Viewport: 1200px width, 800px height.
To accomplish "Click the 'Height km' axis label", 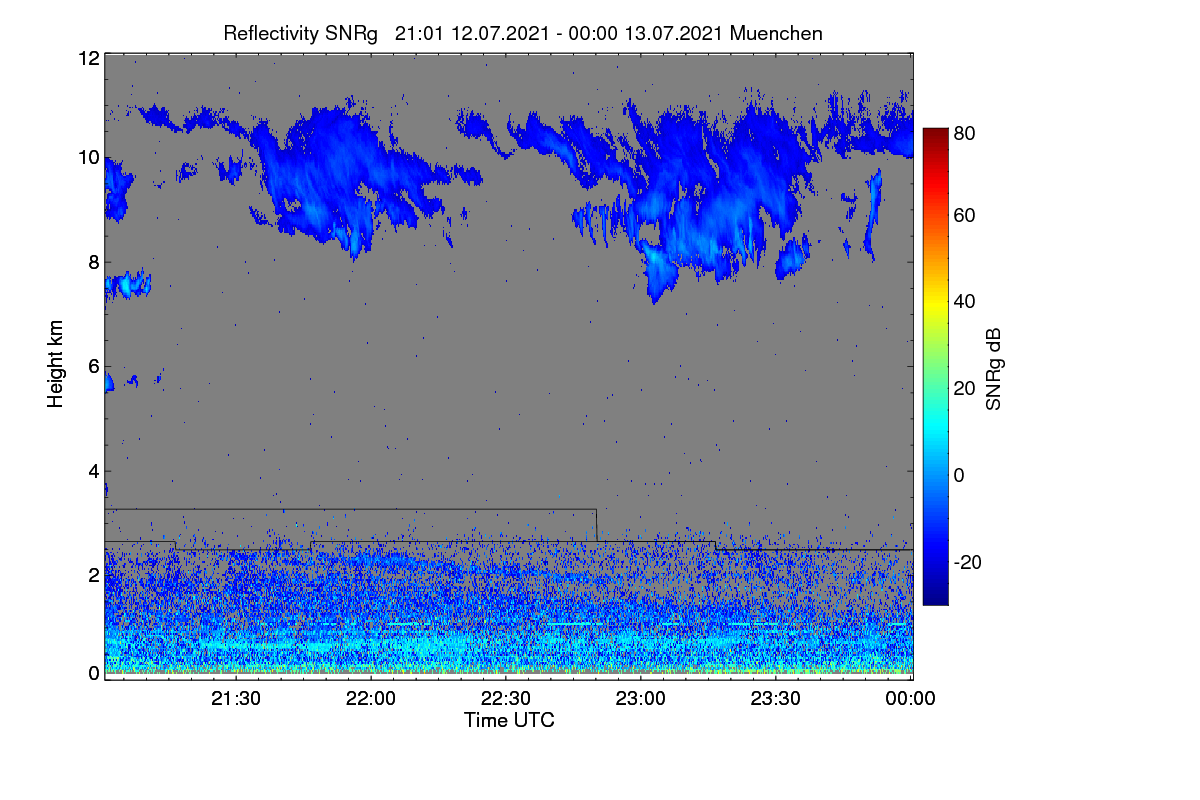I will pos(56,364).
